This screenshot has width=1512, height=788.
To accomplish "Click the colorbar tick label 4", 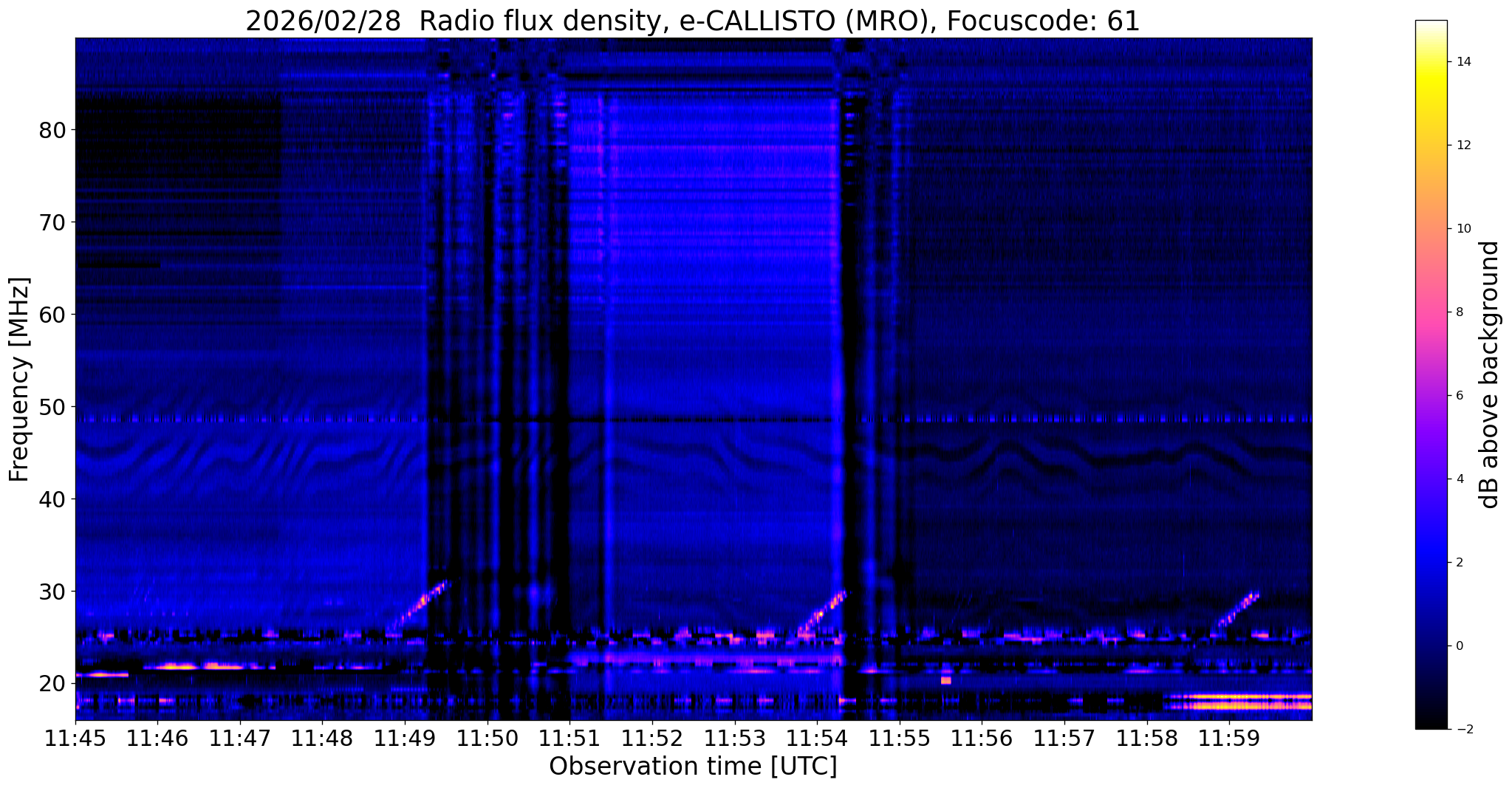I will point(1459,479).
